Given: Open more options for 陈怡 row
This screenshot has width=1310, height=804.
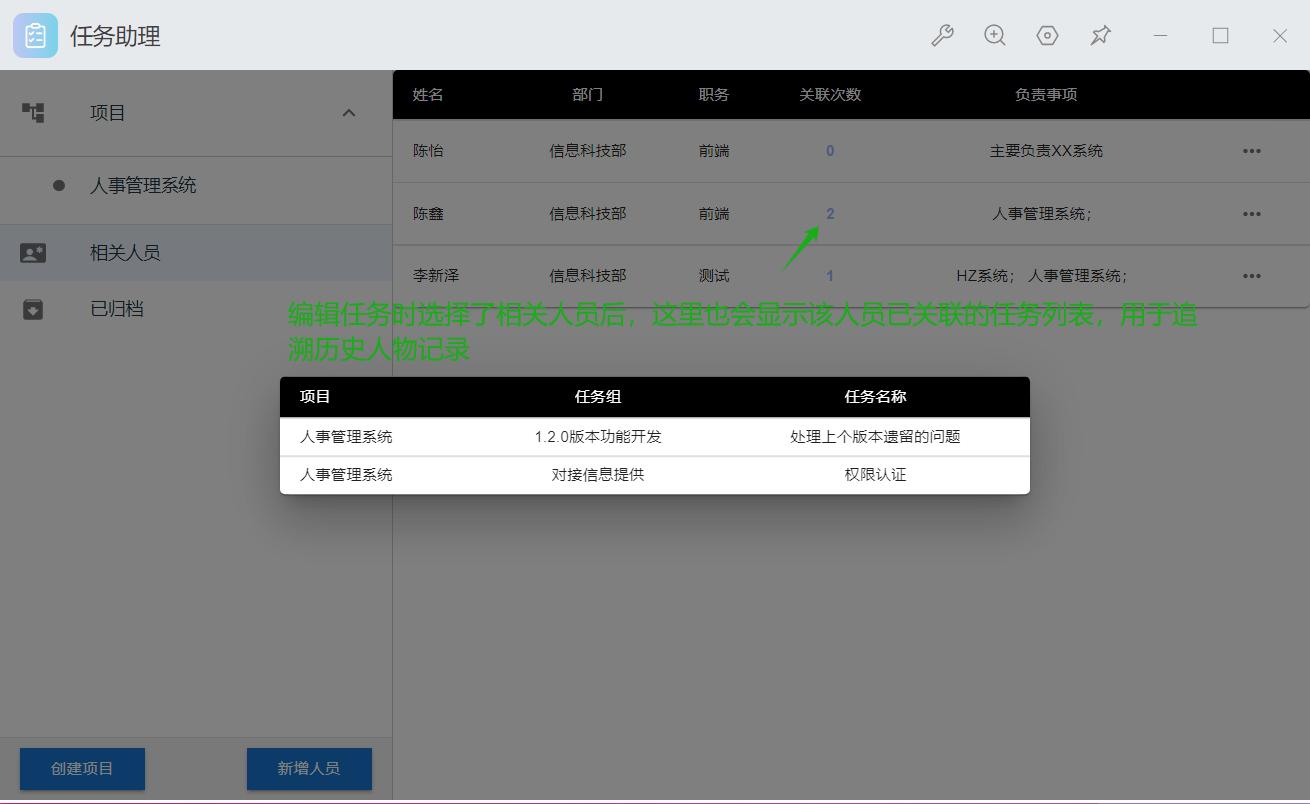Looking at the screenshot, I should click(1251, 151).
